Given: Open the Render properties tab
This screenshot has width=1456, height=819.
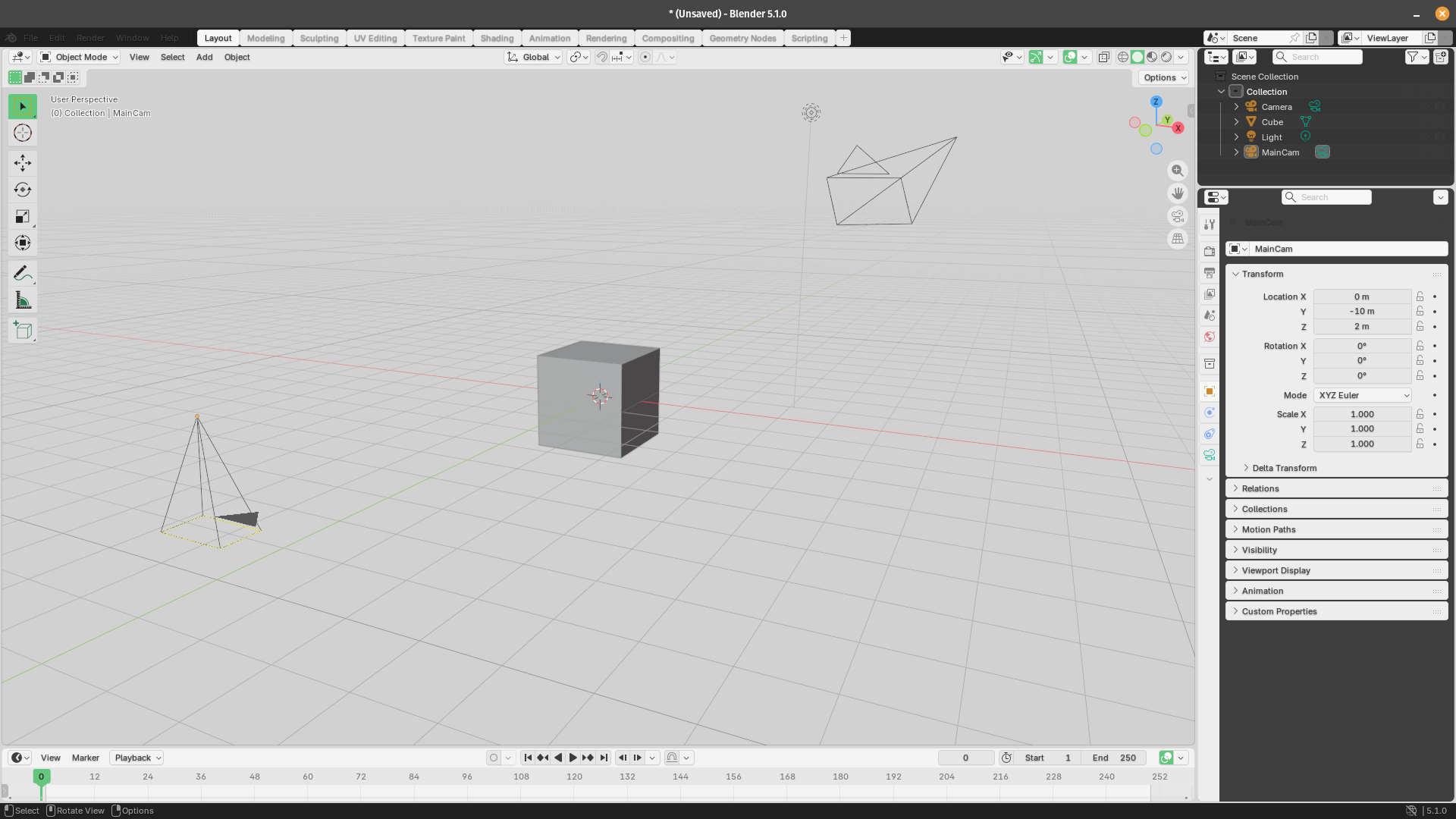Looking at the screenshot, I should 1210,251.
